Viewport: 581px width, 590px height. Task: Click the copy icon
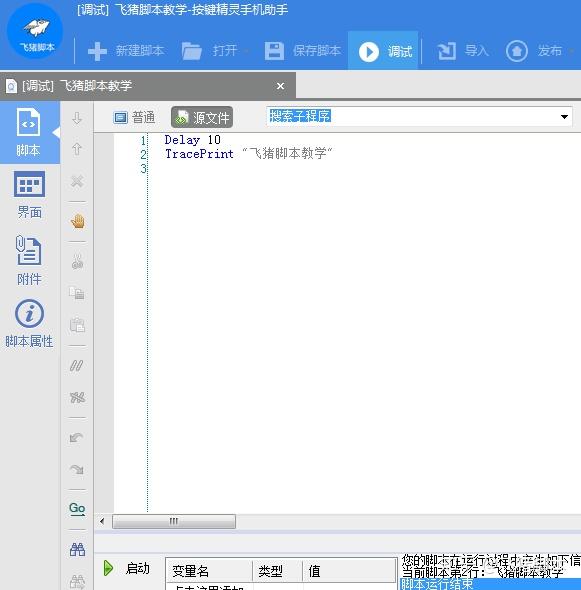[77, 292]
